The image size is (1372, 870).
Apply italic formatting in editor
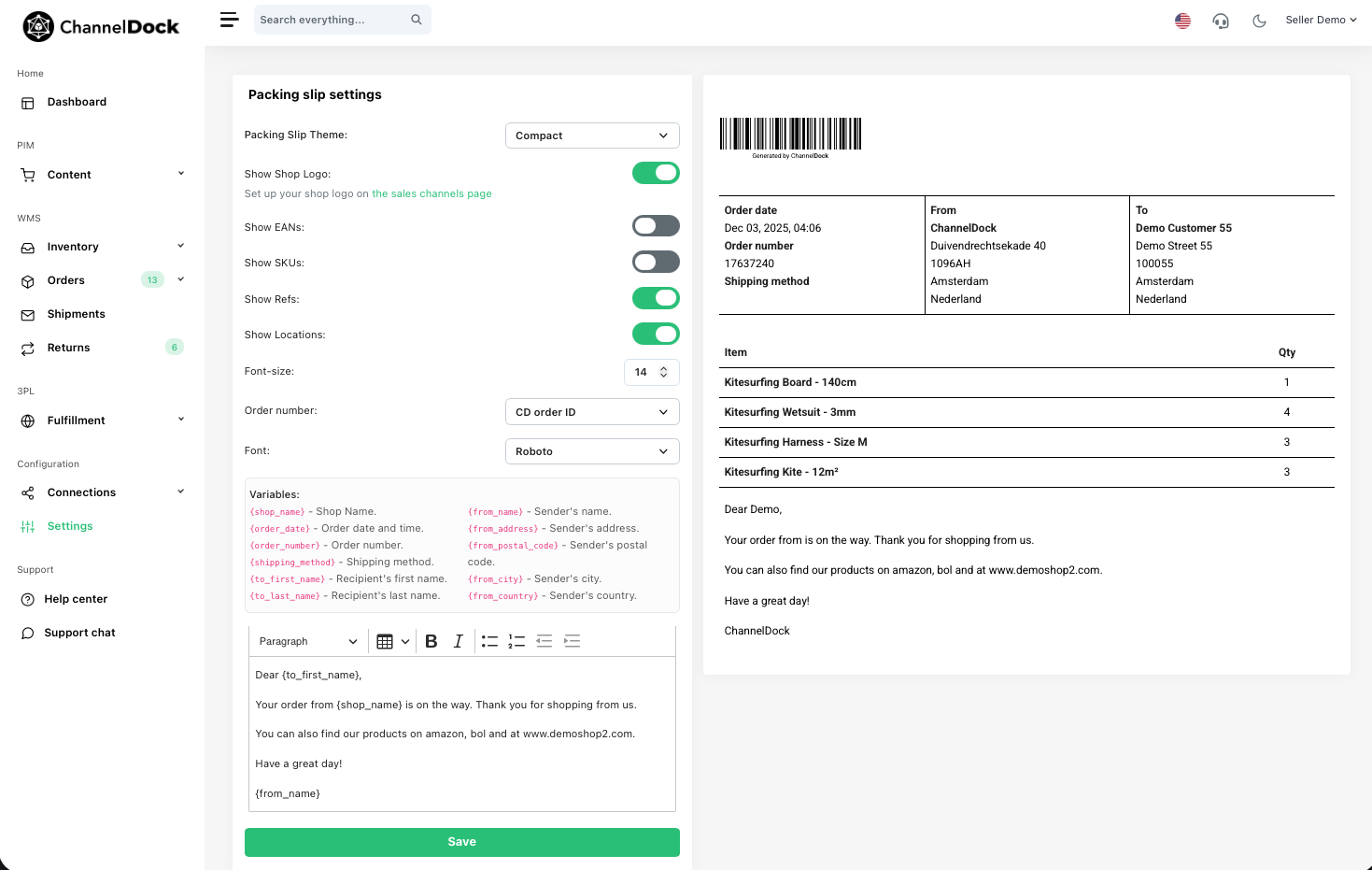coord(458,641)
